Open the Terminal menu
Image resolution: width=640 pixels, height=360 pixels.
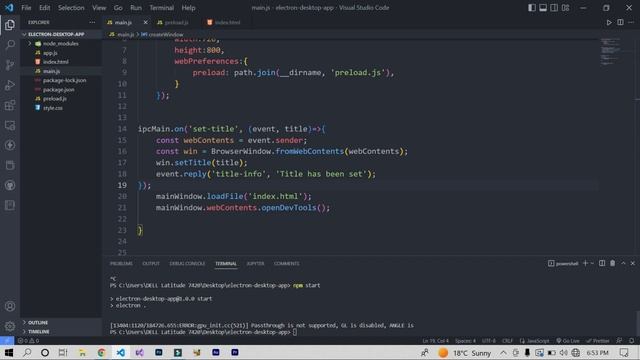[x=161, y=8]
